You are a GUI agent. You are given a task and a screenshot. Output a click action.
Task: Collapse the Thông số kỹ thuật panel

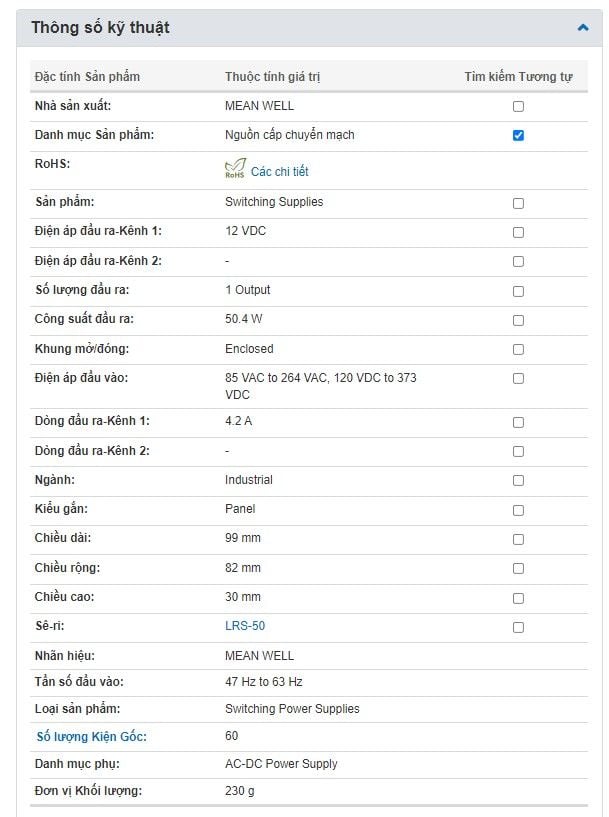(x=583, y=28)
